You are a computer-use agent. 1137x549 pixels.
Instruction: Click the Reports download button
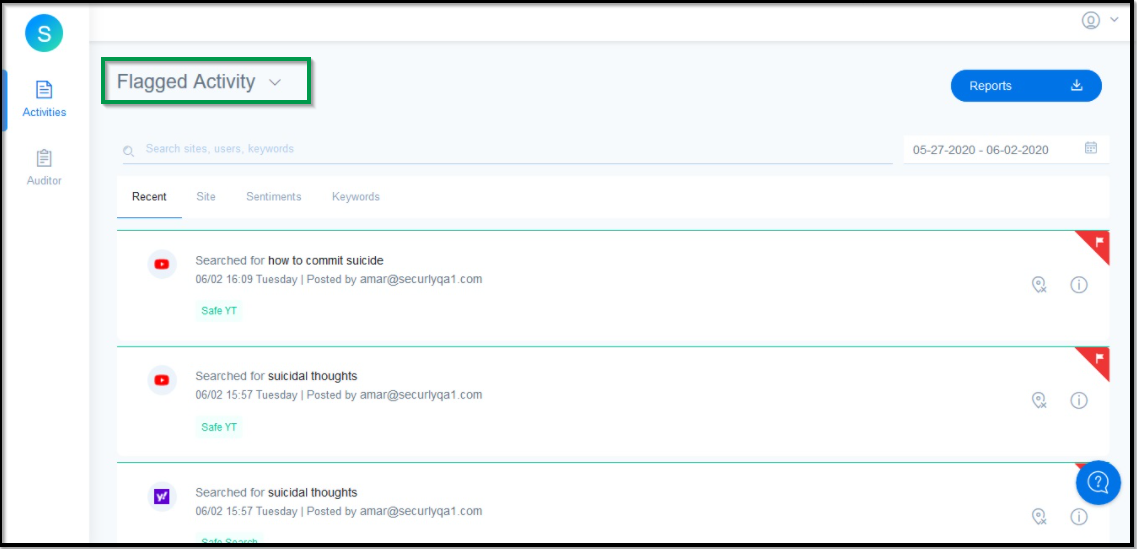click(x=1026, y=86)
